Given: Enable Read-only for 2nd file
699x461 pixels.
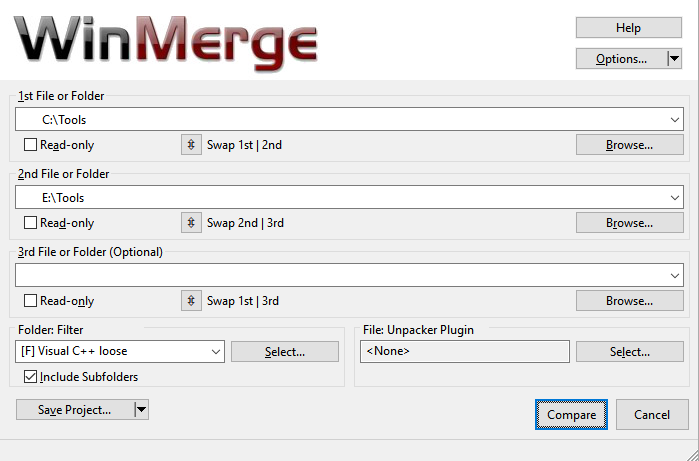Looking at the screenshot, I should pyautogui.click(x=30, y=223).
